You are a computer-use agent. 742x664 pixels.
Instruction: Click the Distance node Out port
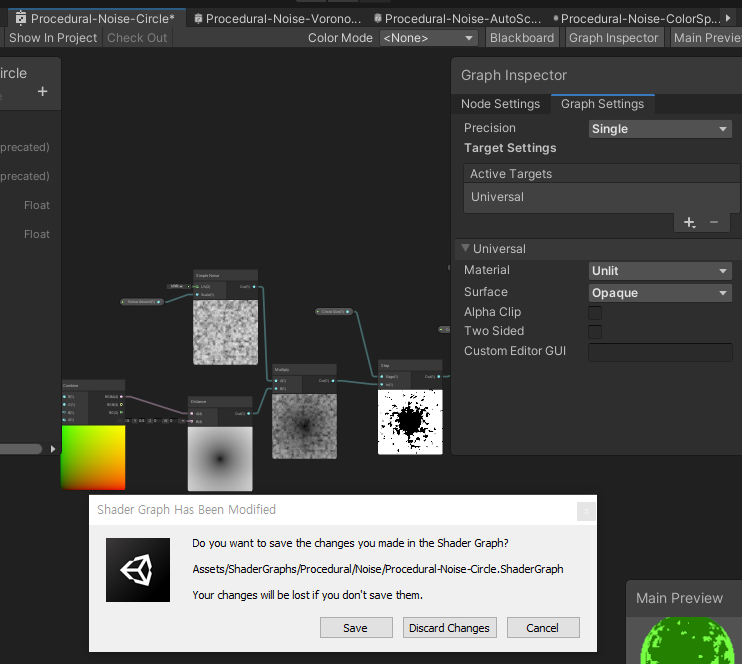[249, 413]
